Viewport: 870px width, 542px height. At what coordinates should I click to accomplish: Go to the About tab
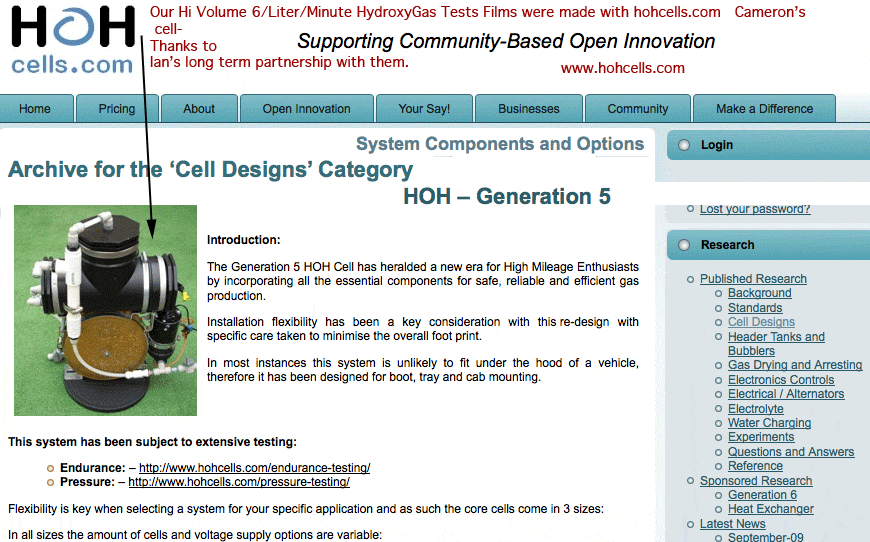[x=199, y=109]
